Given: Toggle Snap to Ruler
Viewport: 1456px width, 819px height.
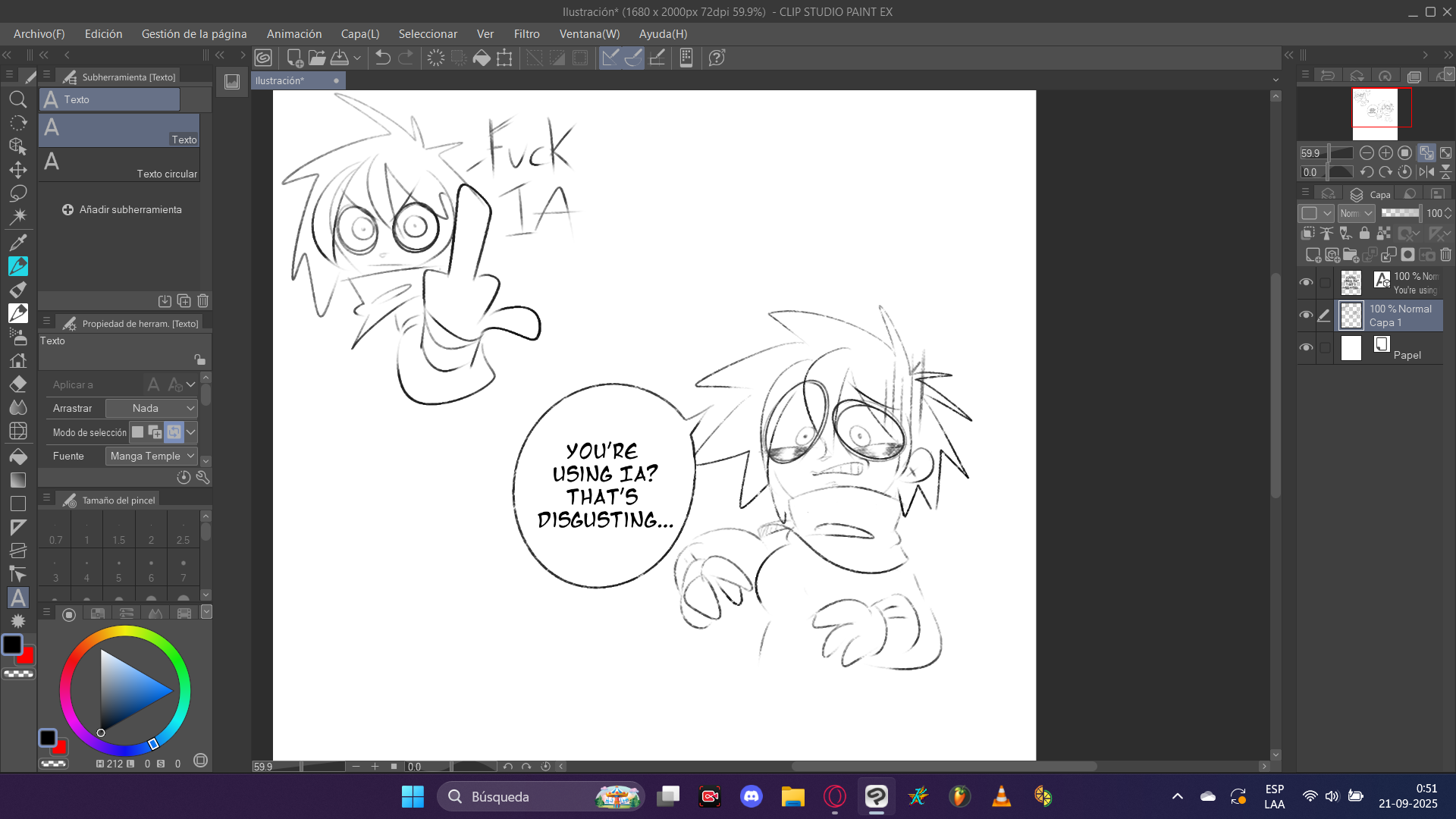Looking at the screenshot, I should pyautogui.click(x=610, y=58).
